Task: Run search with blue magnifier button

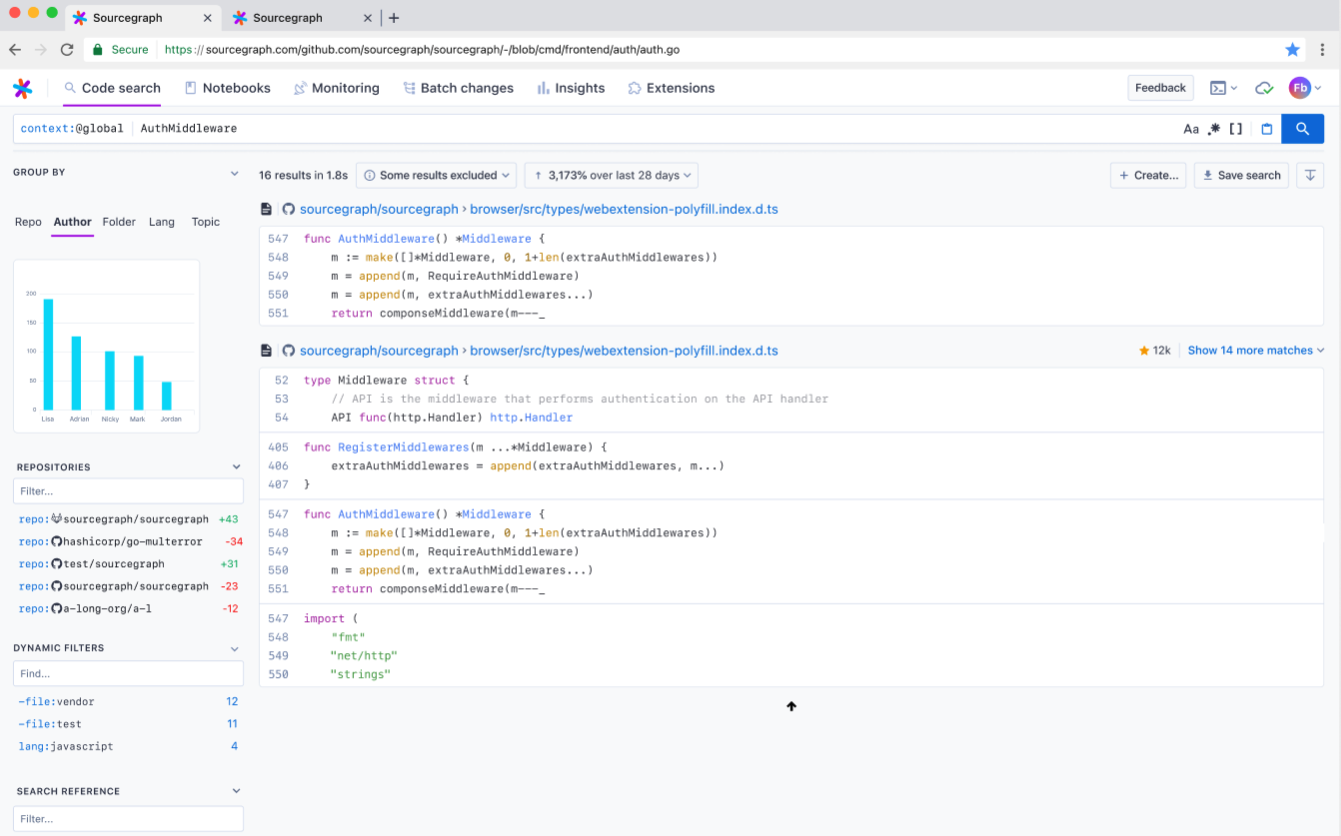Action: point(1302,129)
